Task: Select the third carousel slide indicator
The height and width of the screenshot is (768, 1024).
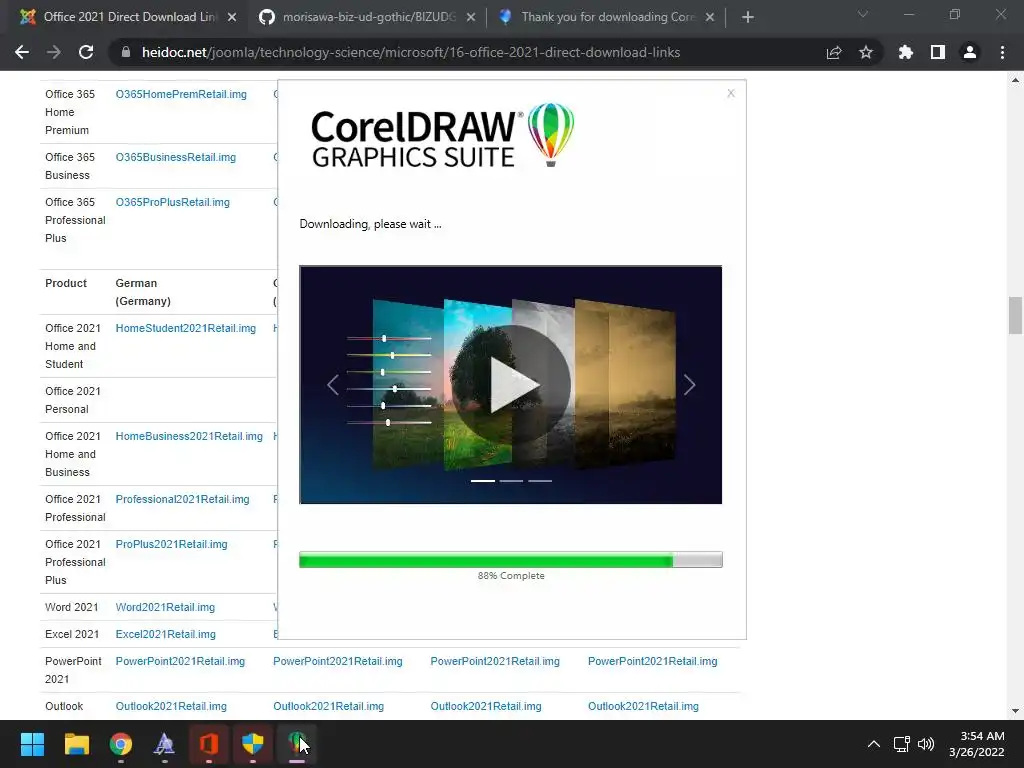Action: click(x=540, y=481)
